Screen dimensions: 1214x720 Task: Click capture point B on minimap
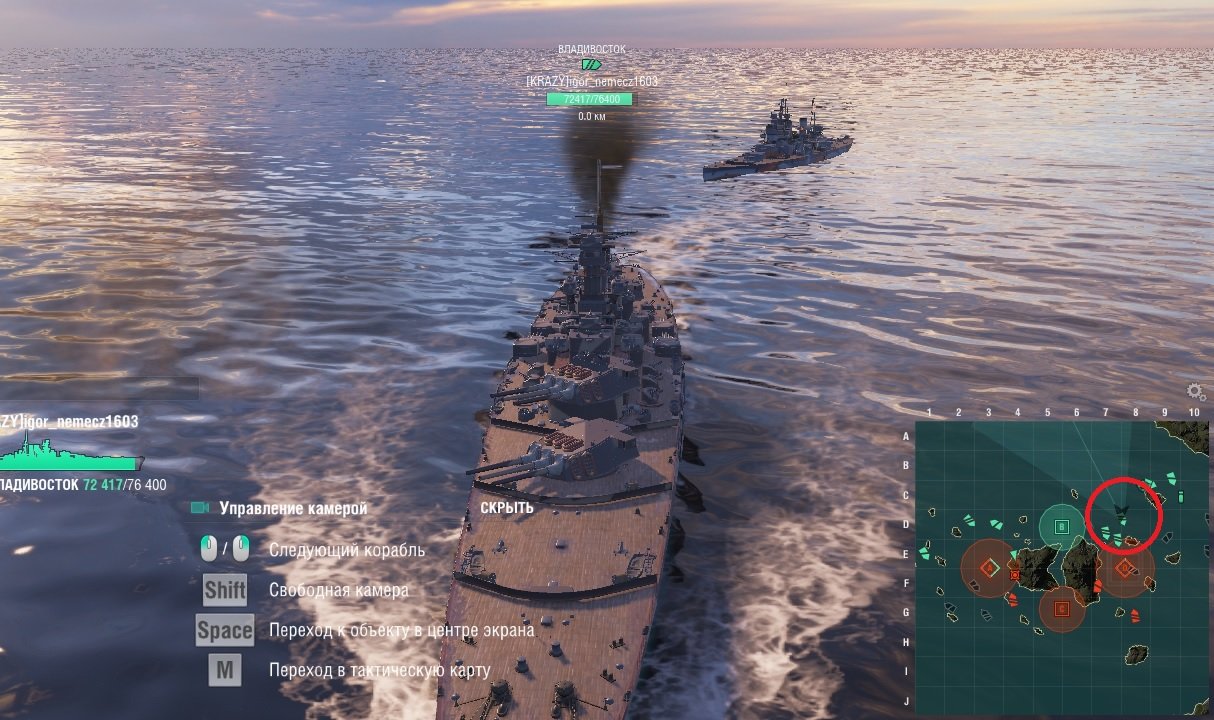pos(1061,527)
